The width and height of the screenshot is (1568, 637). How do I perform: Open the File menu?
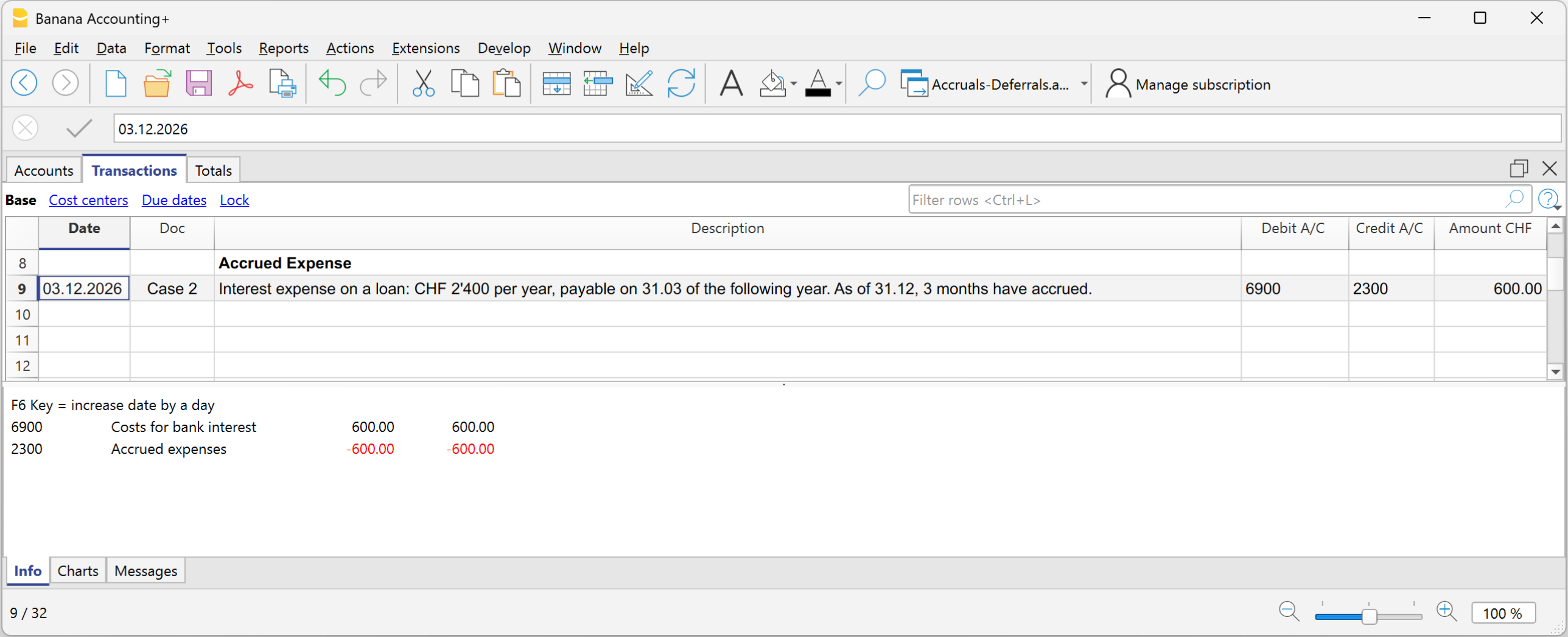[25, 48]
